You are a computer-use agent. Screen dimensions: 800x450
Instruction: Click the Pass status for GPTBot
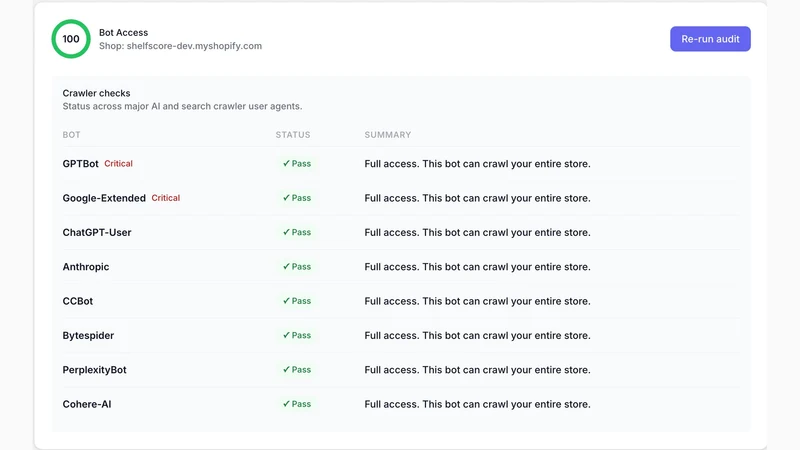pyautogui.click(x=297, y=164)
